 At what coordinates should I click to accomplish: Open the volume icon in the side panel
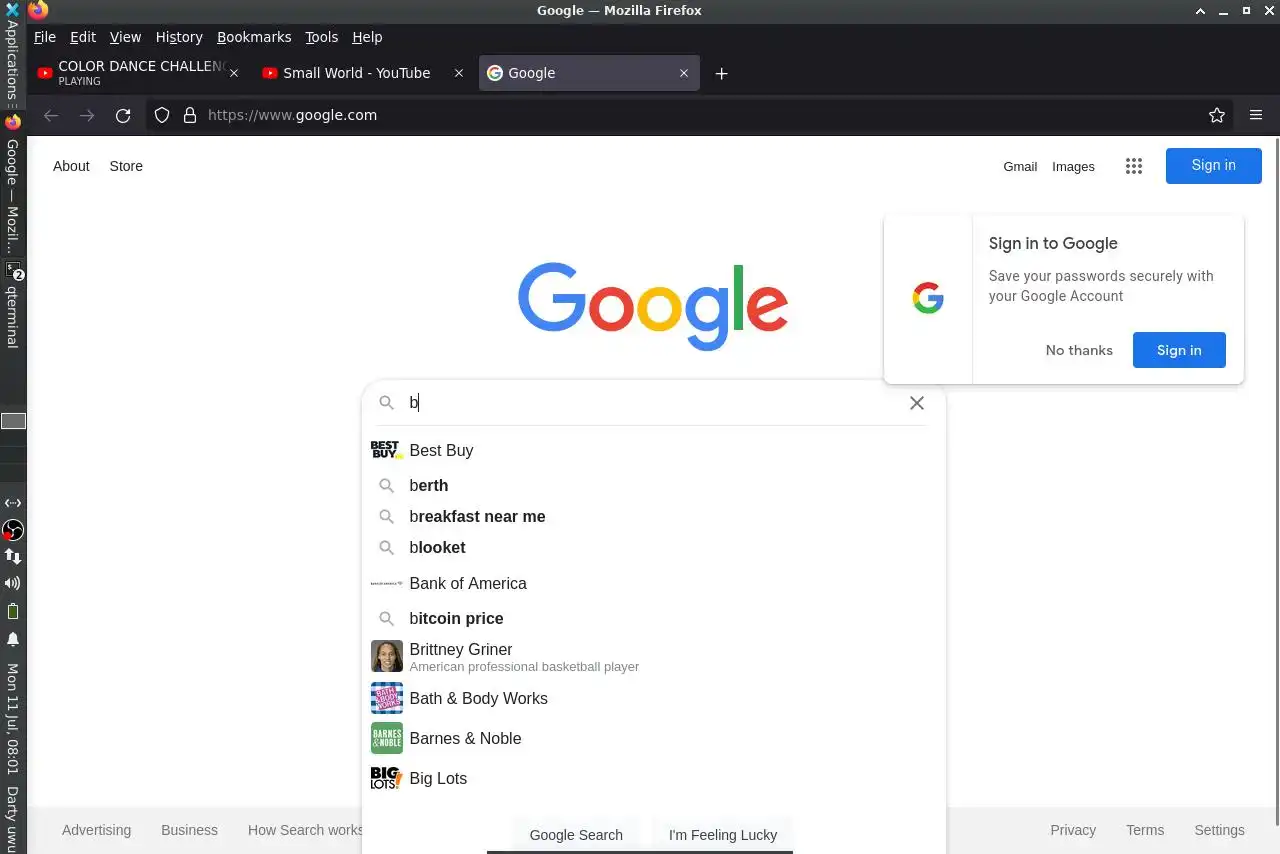[13, 583]
